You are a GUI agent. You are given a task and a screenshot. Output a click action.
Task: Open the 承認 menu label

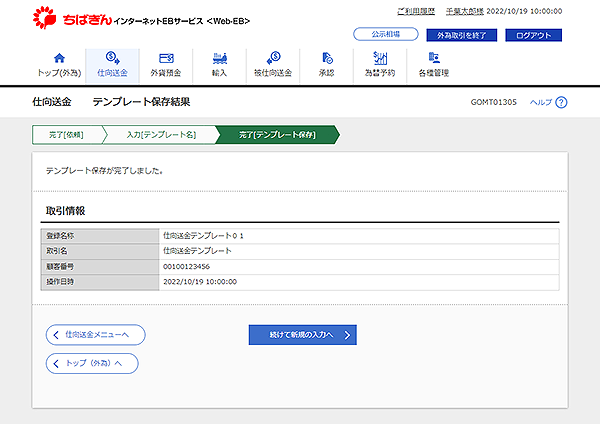point(326,73)
